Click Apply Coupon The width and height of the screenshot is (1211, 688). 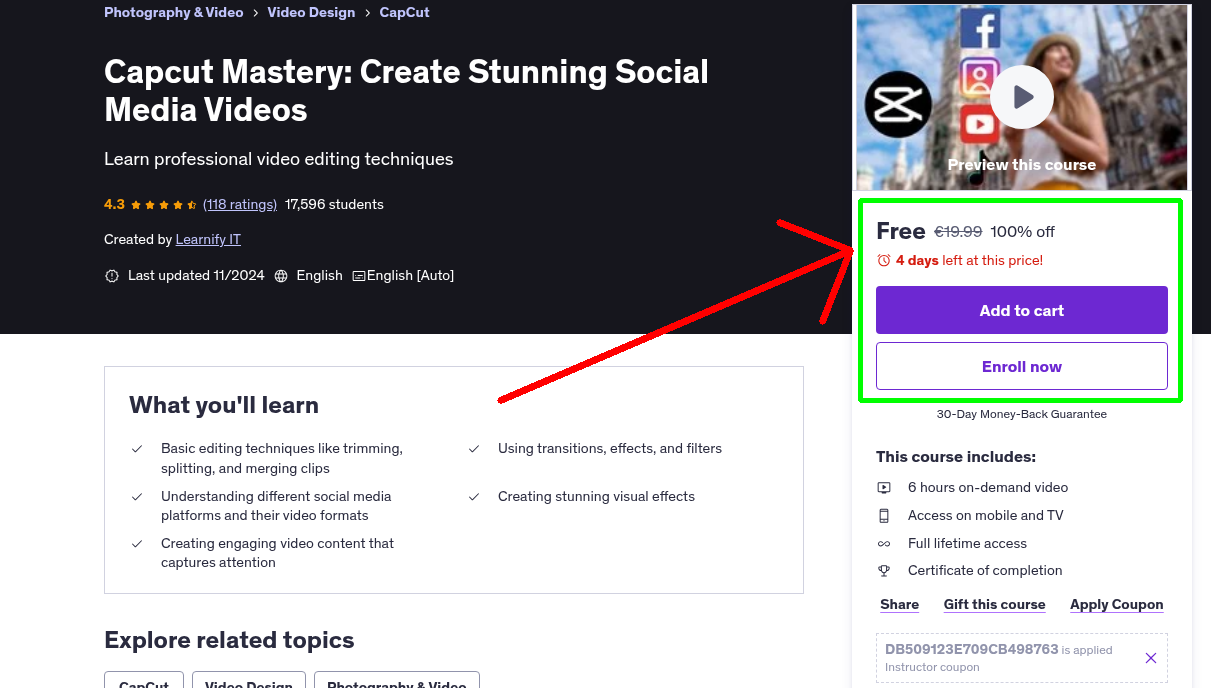(x=1117, y=605)
